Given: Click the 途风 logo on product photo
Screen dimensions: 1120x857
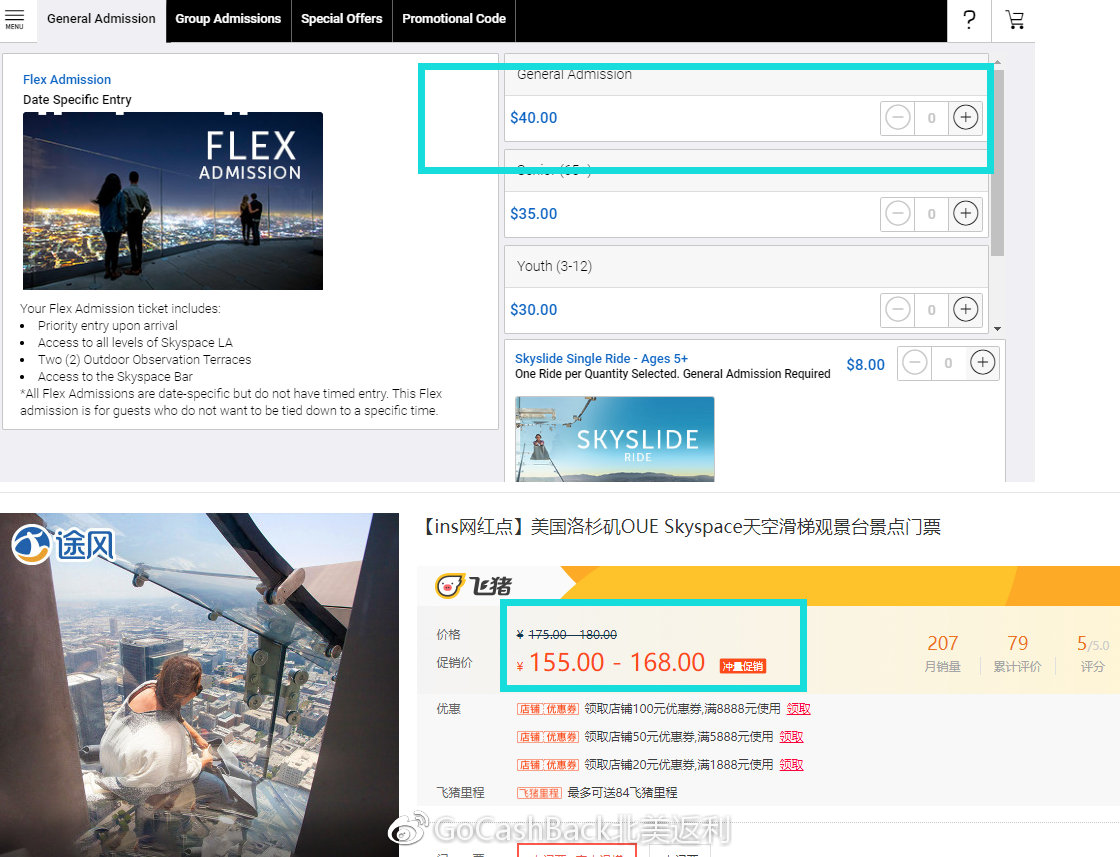Looking at the screenshot, I should pyautogui.click(x=63, y=546).
